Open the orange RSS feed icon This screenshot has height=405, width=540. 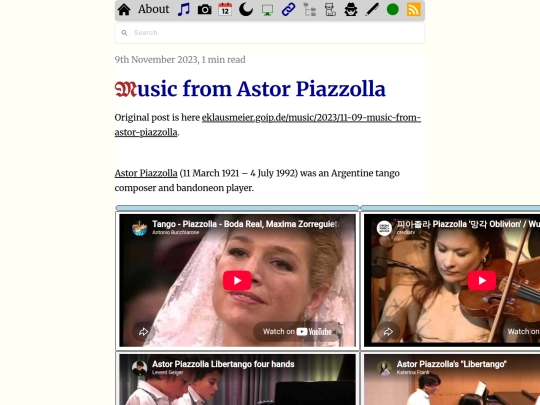tap(414, 10)
